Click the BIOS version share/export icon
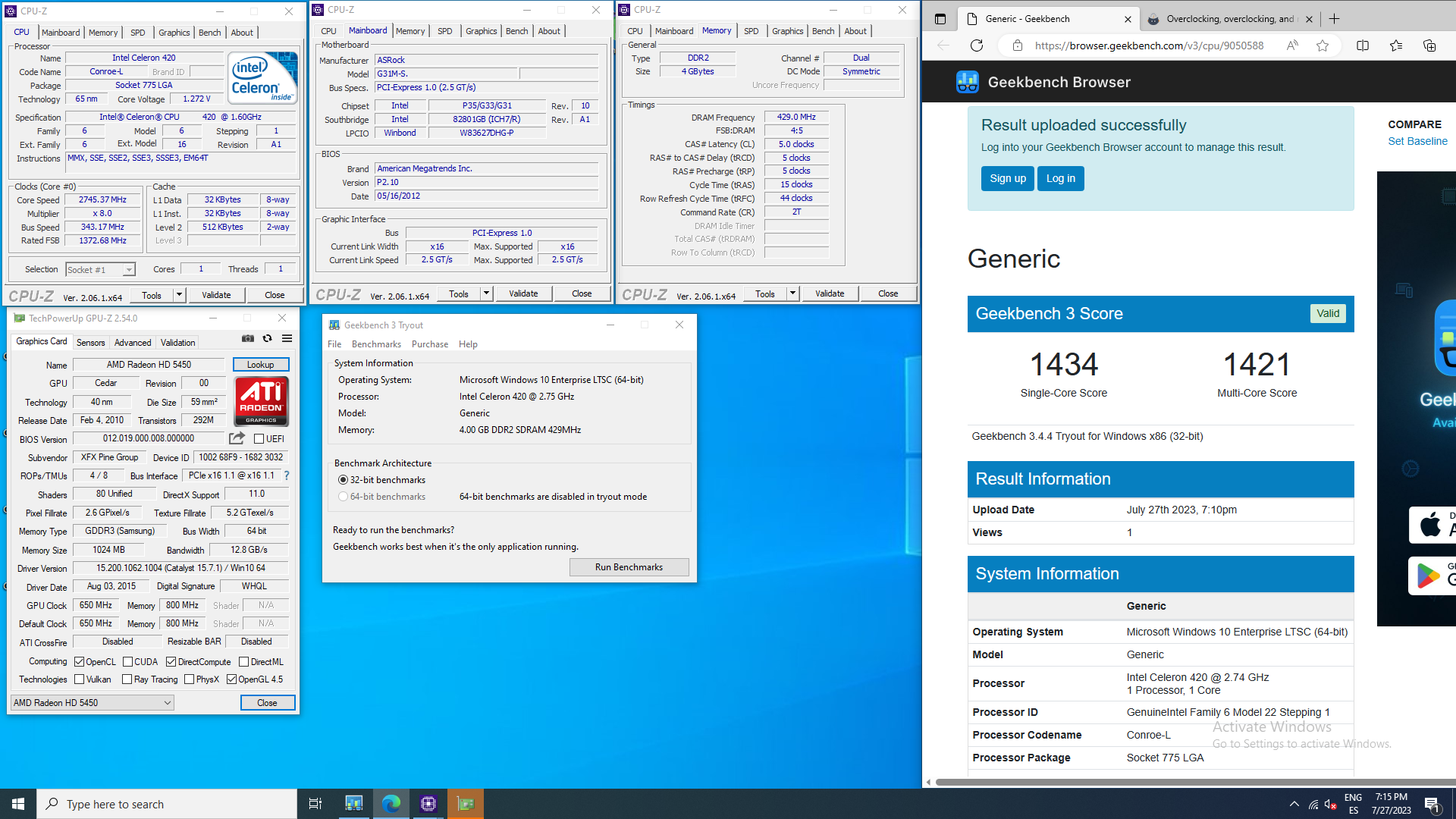 pyautogui.click(x=237, y=438)
